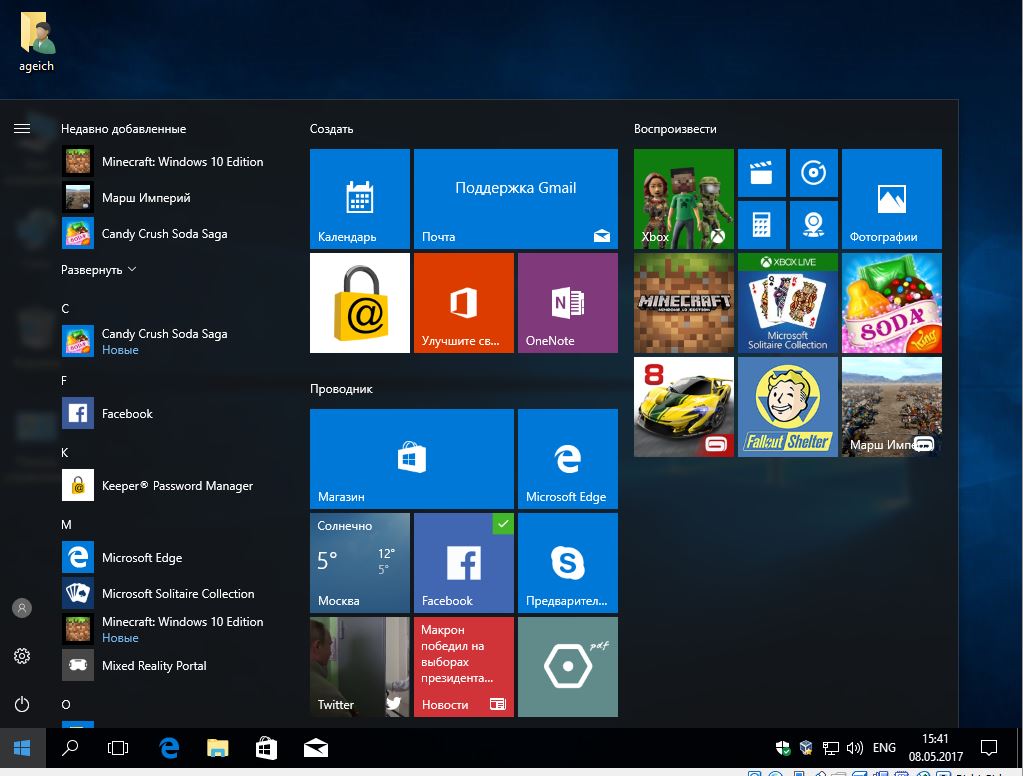The width and height of the screenshot is (1023, 776).
Task: Open the Calculator small tile
Action: click(x=761, y=225)
